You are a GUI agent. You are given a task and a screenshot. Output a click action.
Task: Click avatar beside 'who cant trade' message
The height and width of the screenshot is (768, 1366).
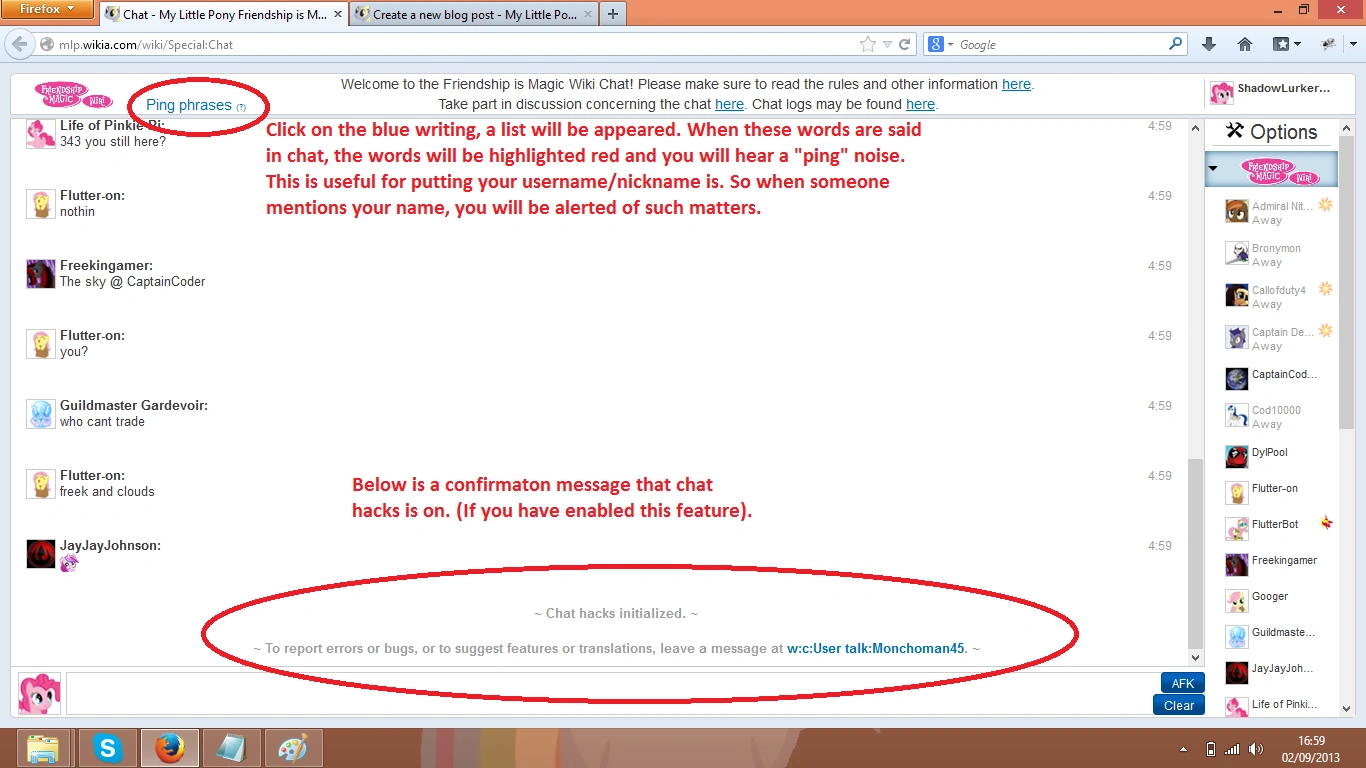pos(41,414)
